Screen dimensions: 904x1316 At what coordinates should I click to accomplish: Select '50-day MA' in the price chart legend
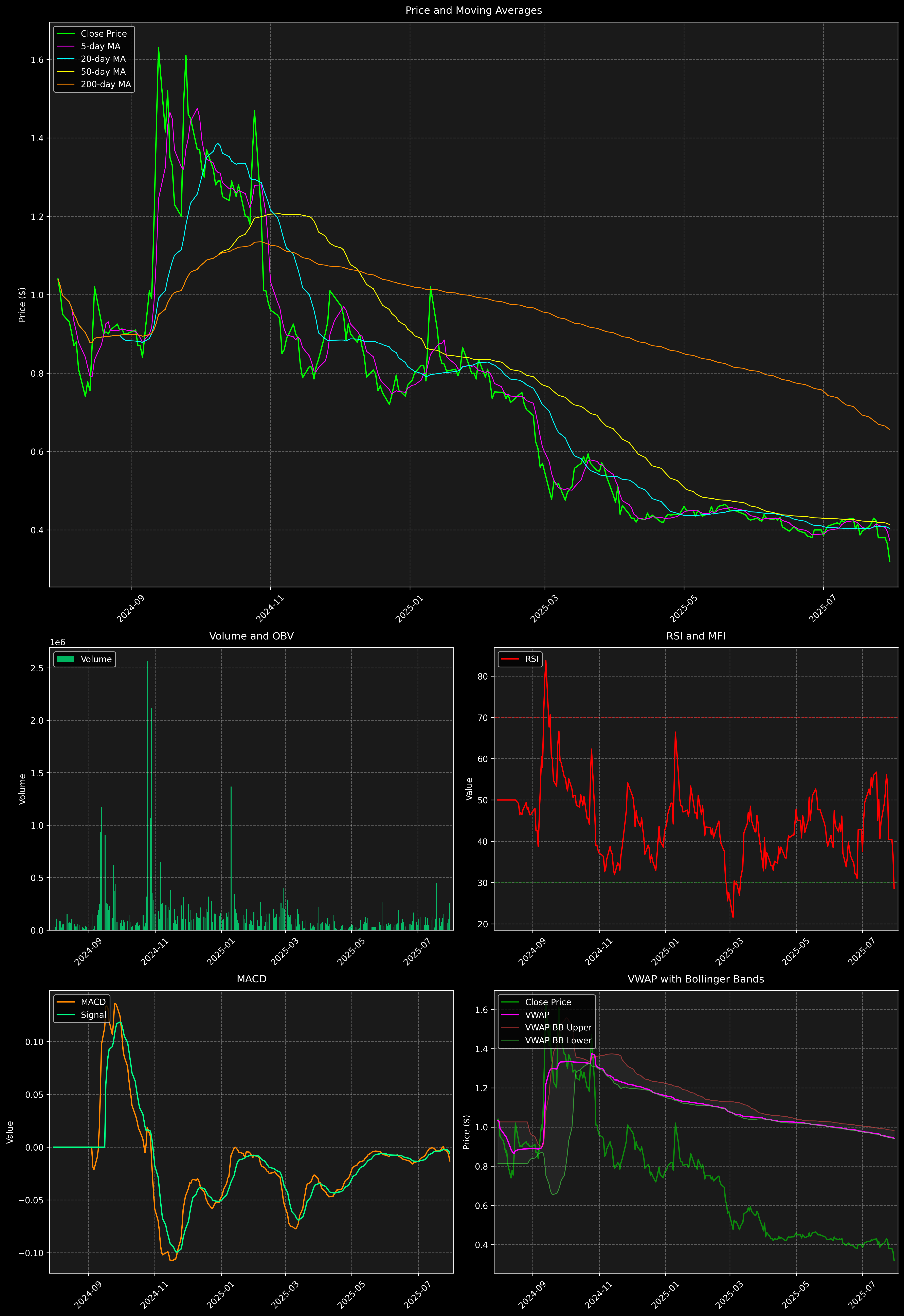103,72
